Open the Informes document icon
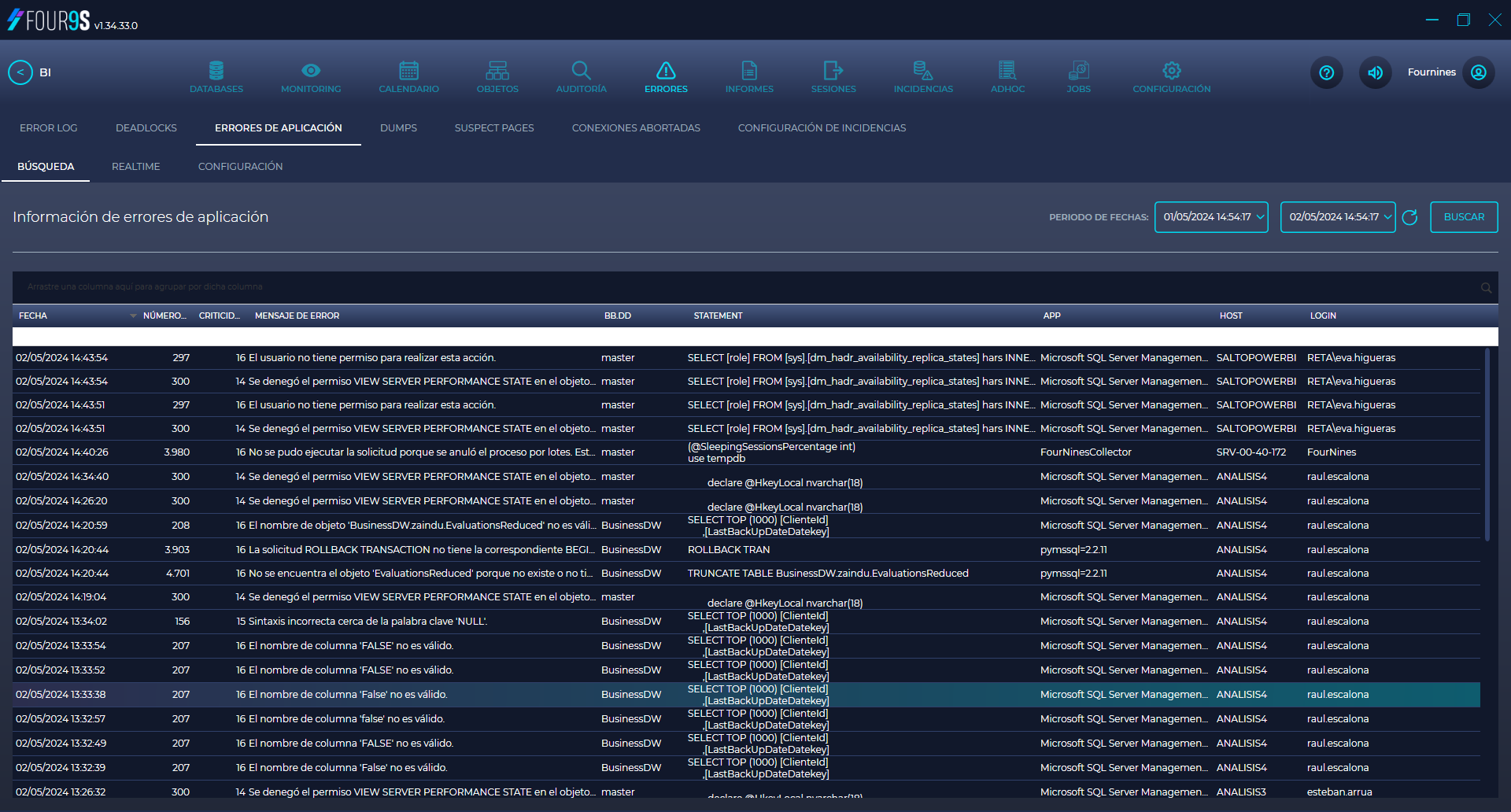The image size is (1511, 812). pos(749,71)
